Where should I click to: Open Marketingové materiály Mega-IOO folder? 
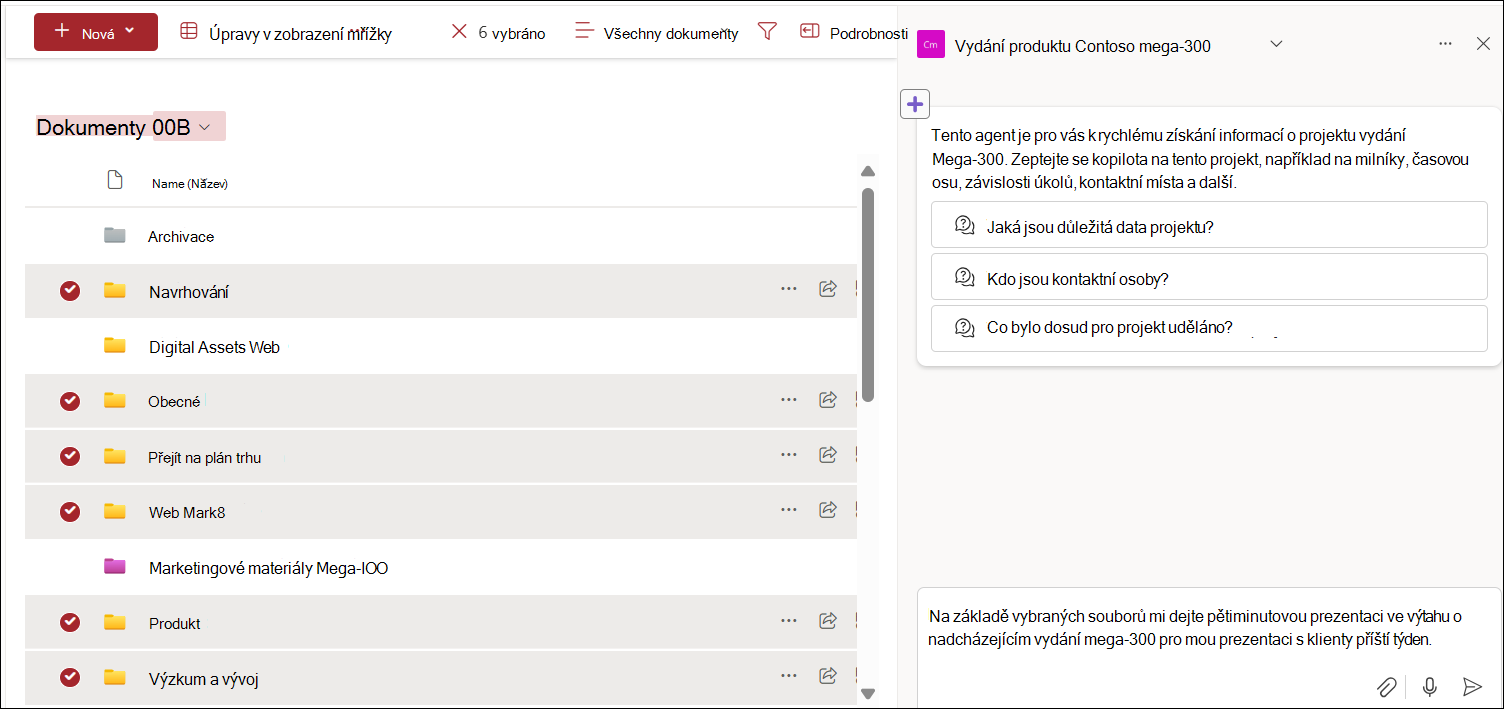[268, 568]
